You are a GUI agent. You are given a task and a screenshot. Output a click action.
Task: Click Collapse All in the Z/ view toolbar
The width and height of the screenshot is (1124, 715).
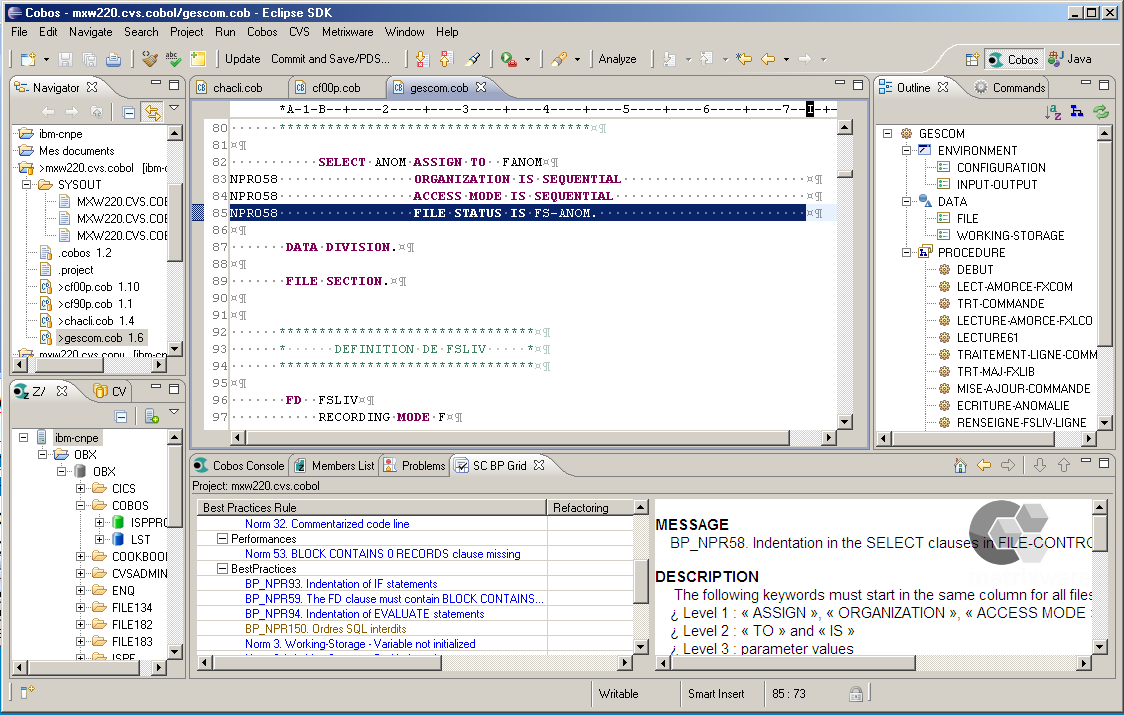(121, 417)
